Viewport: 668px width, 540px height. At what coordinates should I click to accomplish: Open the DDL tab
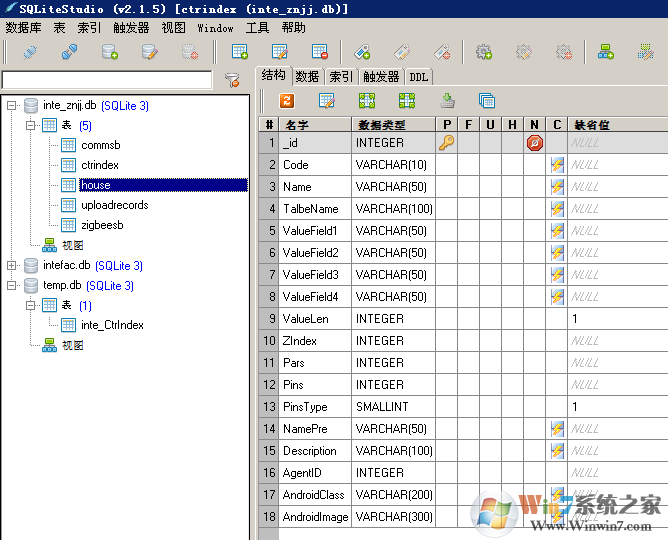418,76
